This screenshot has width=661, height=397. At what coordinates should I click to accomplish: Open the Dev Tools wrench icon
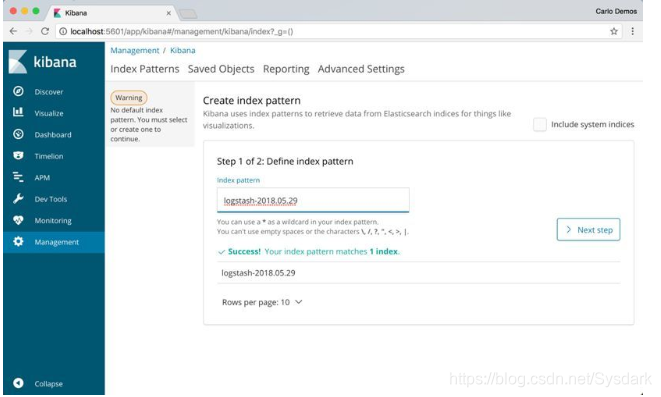pyautogui.click(x=18, y=198)
